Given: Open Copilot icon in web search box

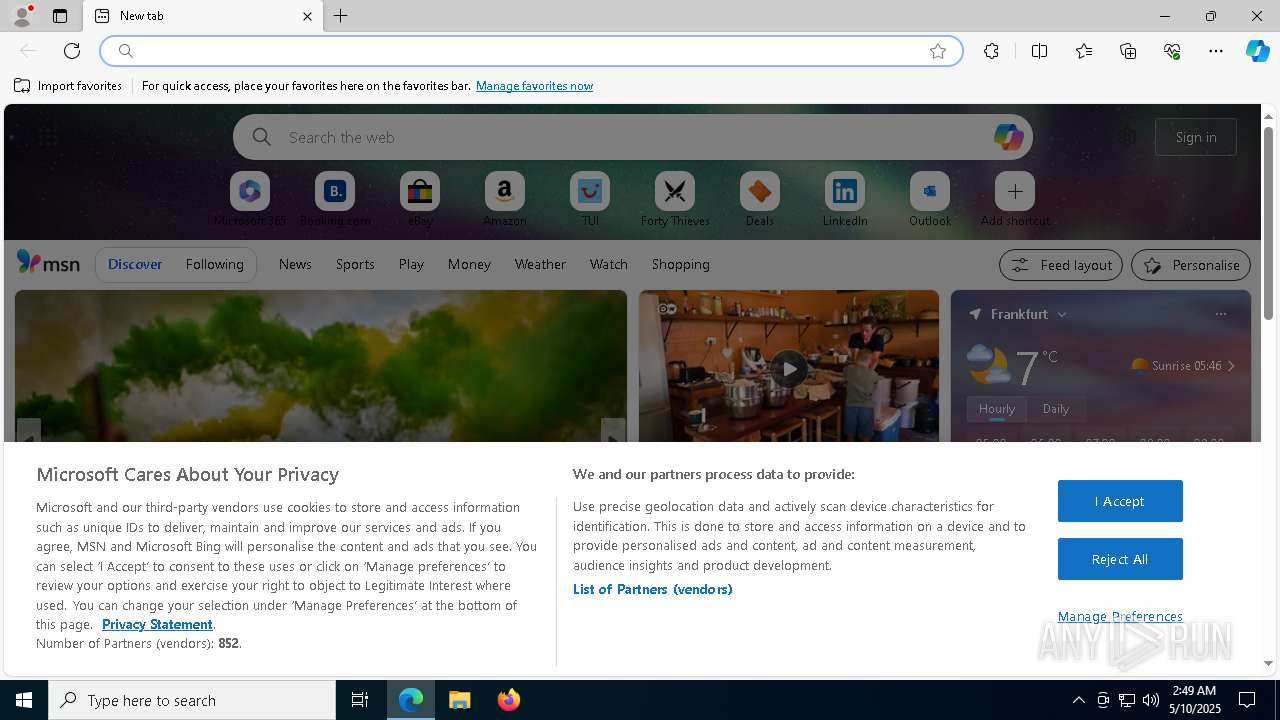Looking at the screenshot, I should [1008, 137].
